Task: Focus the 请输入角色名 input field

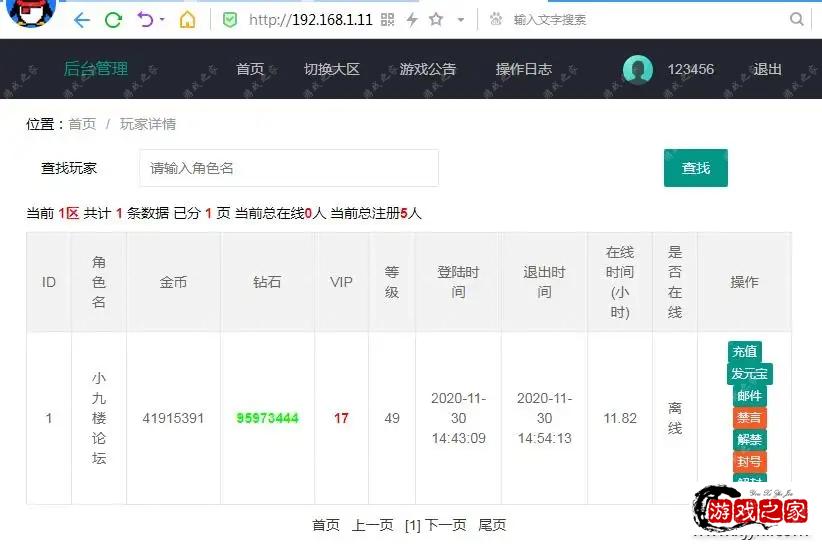Action: coord(288,168)
